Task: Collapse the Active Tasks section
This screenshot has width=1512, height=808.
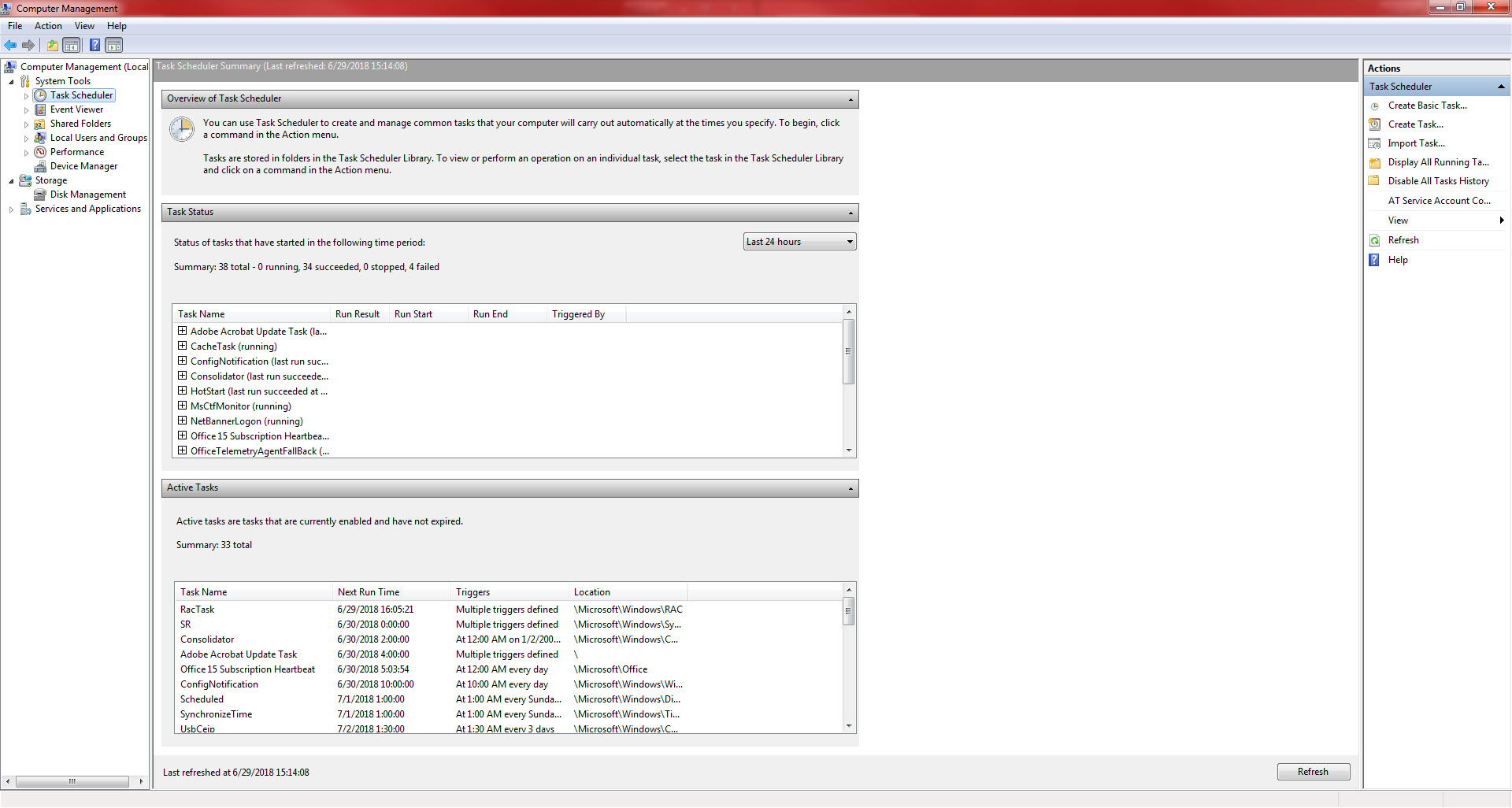Action: point(850,488)
